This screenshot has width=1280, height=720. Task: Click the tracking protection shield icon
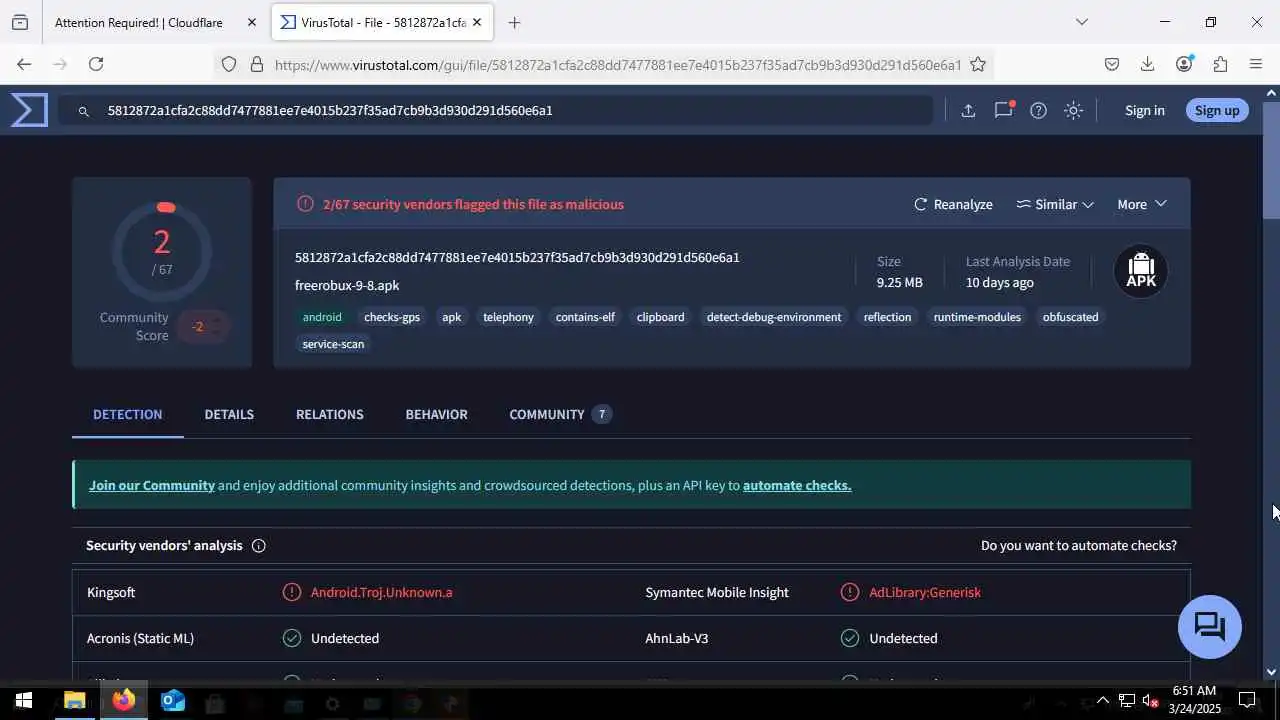click(x=229, y=64)
